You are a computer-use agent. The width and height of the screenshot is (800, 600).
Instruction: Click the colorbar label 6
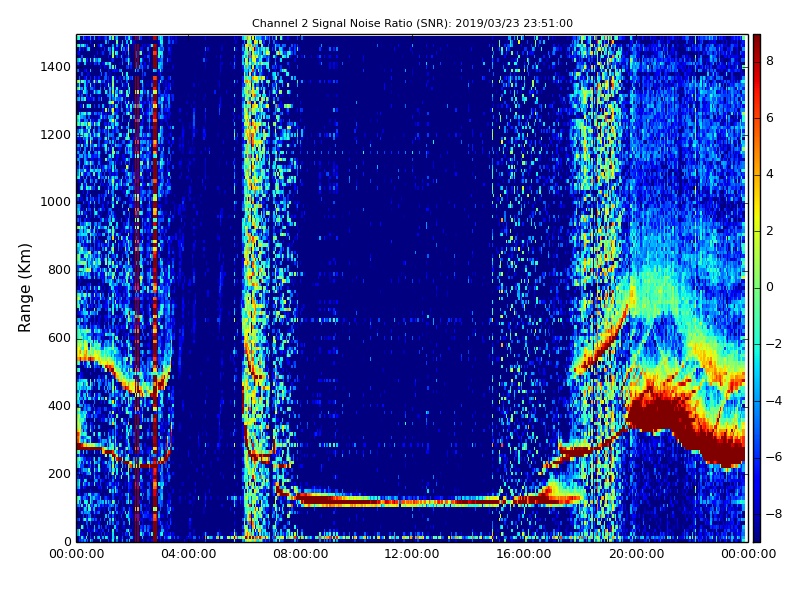click(770, 118)
